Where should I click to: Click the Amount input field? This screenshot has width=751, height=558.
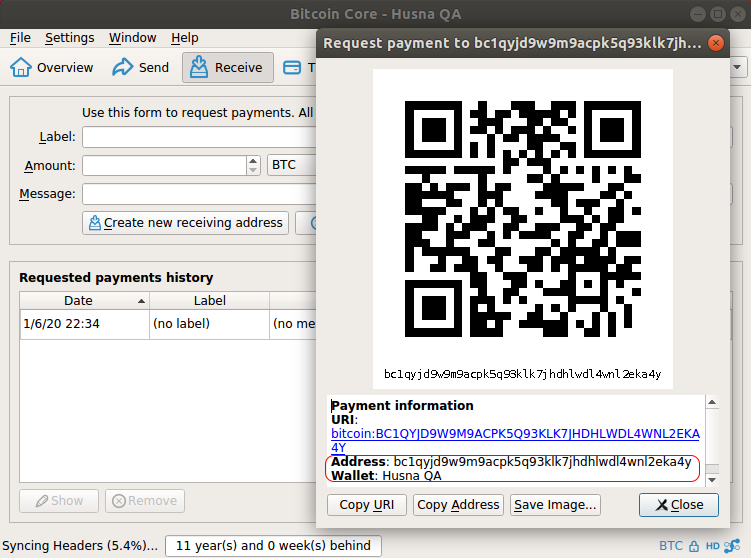coord(165,165)
